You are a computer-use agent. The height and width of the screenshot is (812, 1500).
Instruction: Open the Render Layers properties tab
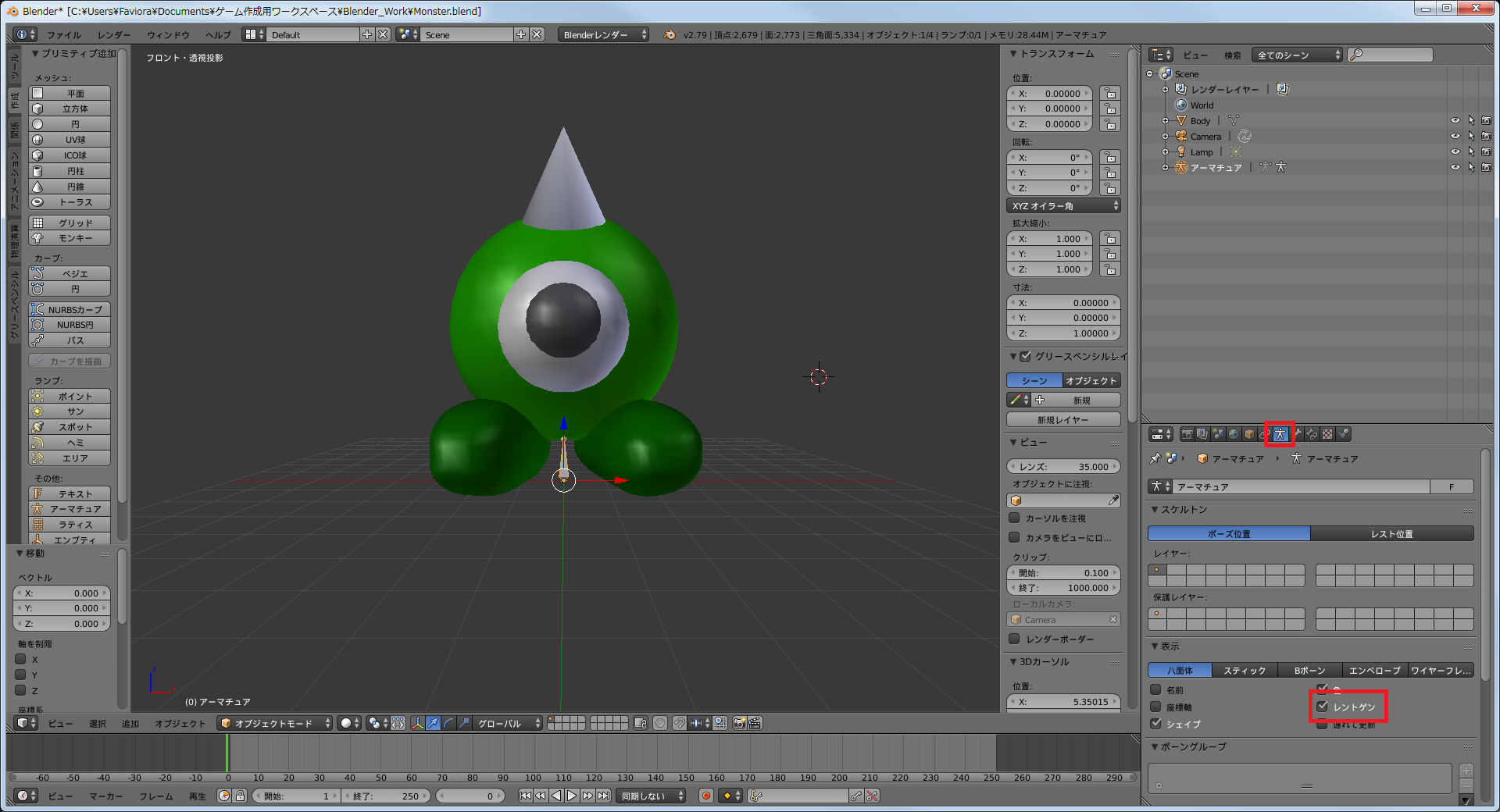[x=1202, y=434]
